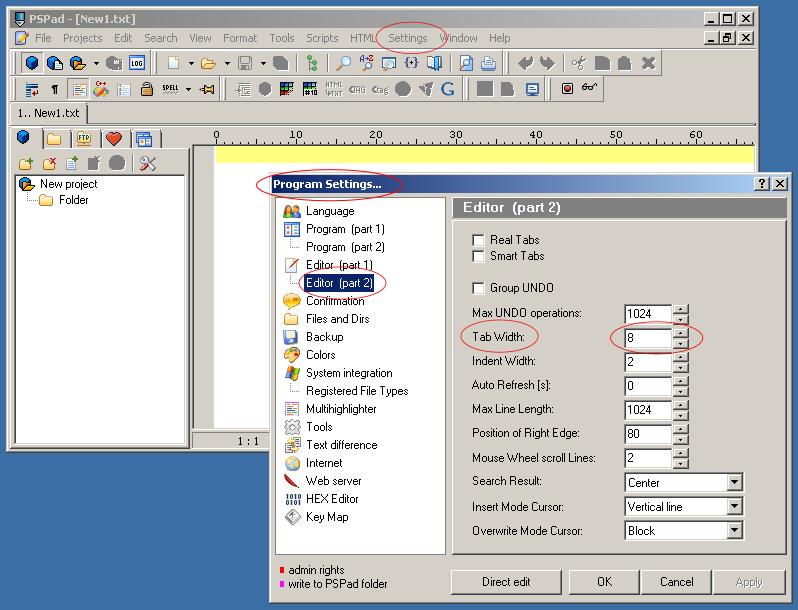Click the Direct edit button
The image size is (798, 610).
point(506,582)
